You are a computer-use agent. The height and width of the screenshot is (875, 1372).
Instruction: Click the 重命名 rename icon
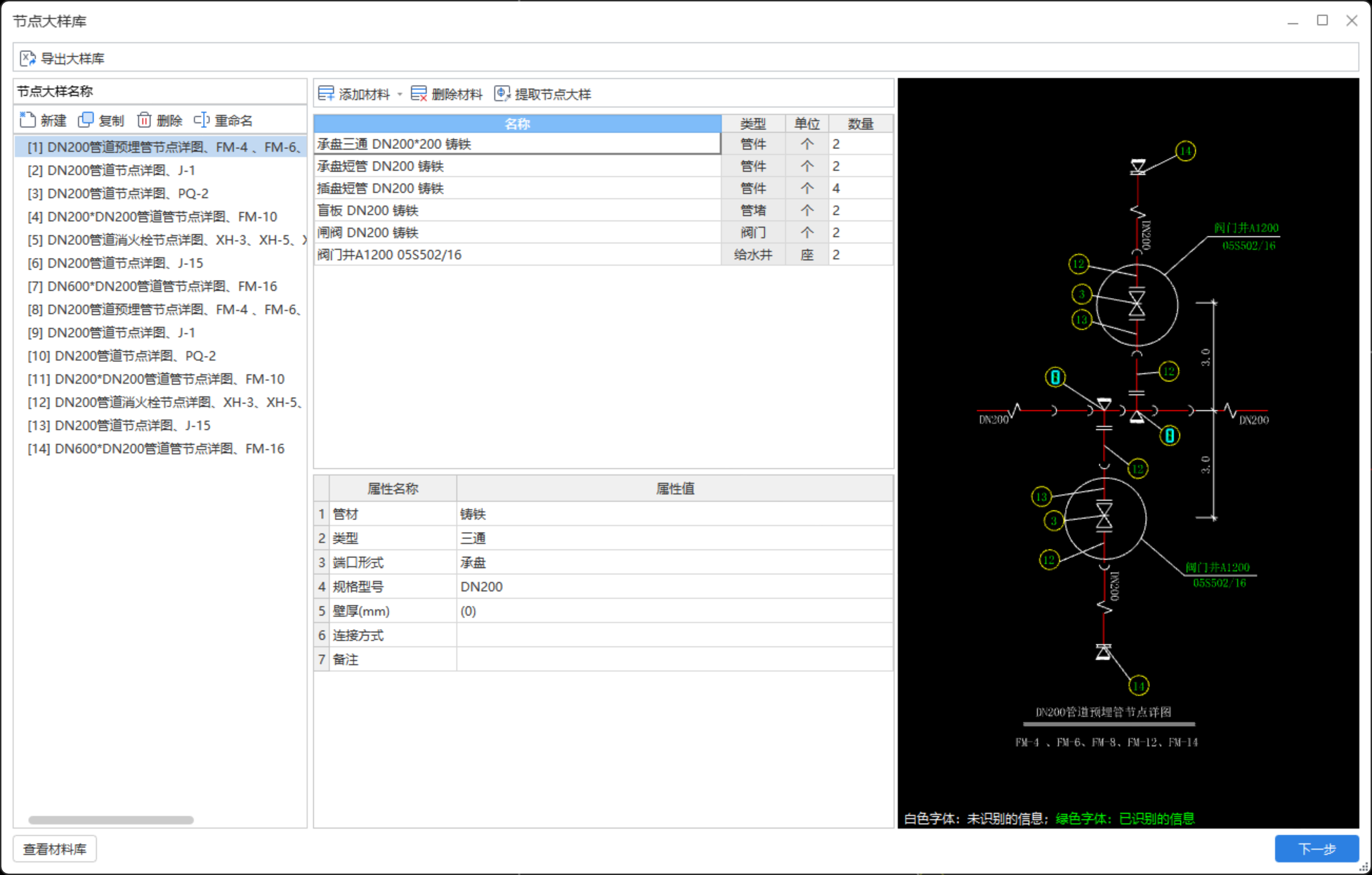202,120
